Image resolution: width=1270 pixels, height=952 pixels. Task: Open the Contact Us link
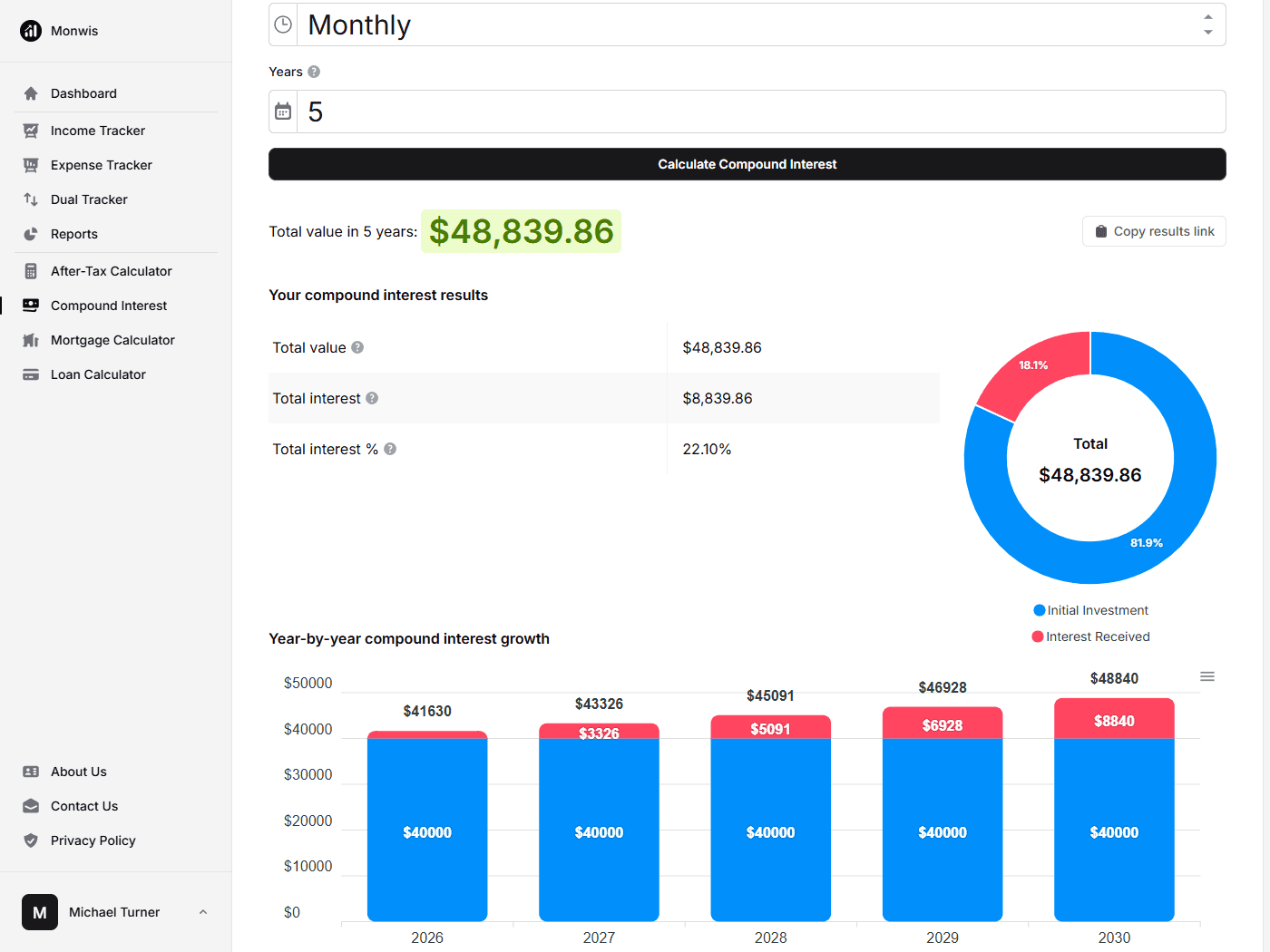tap(116, 806)
